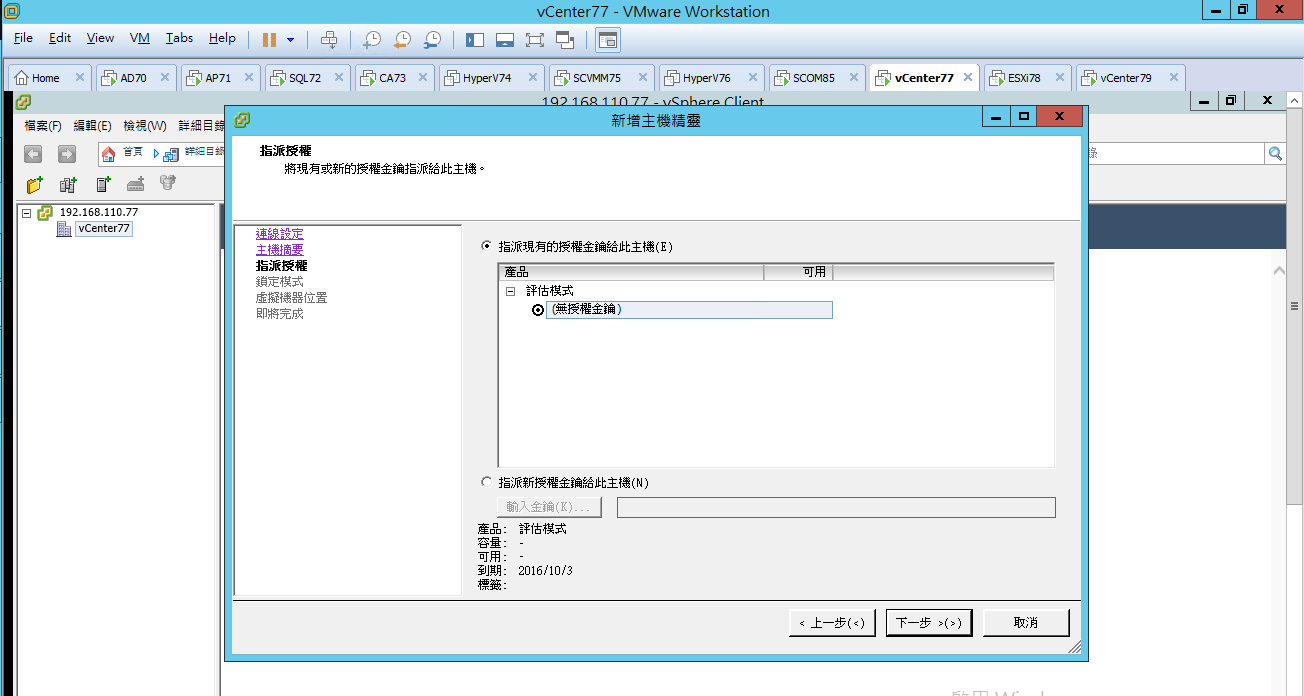Open the VM menu
The image size is (1304, 696).
[x=140, y=38]
